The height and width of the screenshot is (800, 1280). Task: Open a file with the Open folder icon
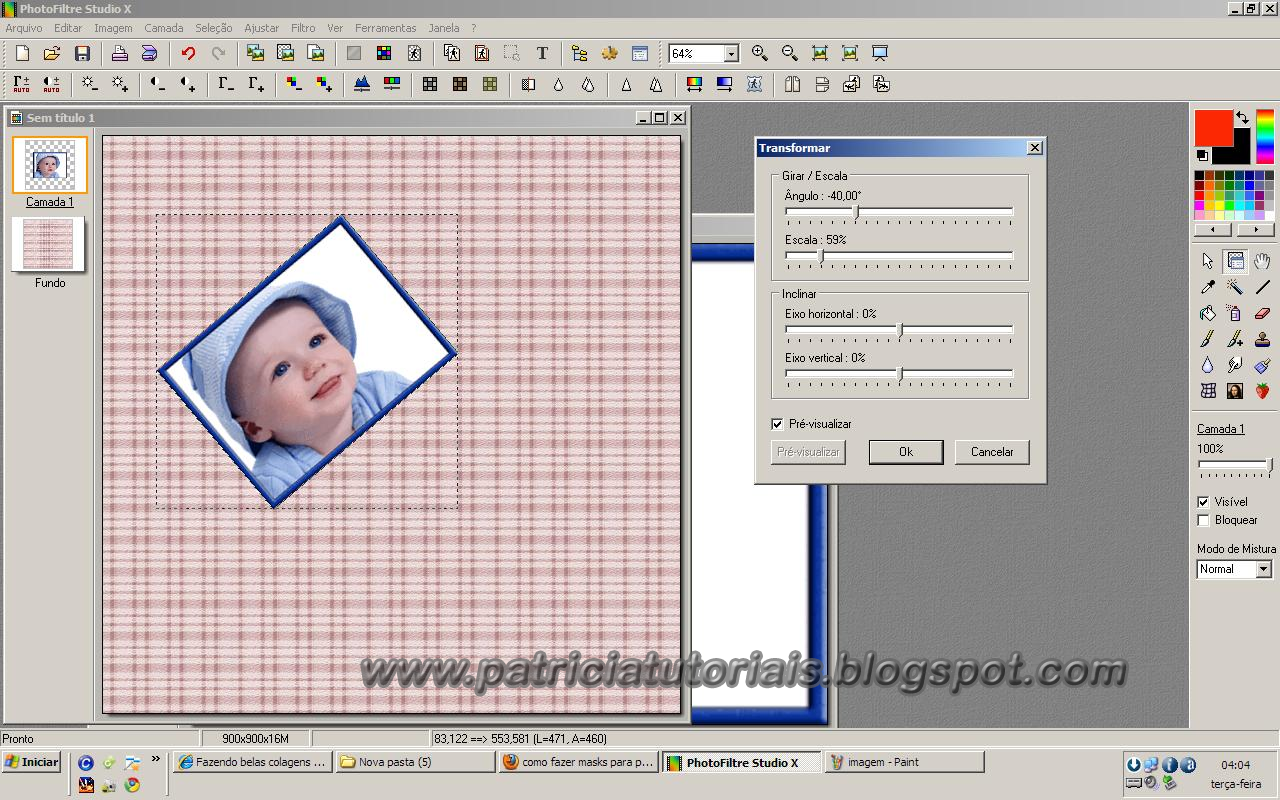[52, 53]
